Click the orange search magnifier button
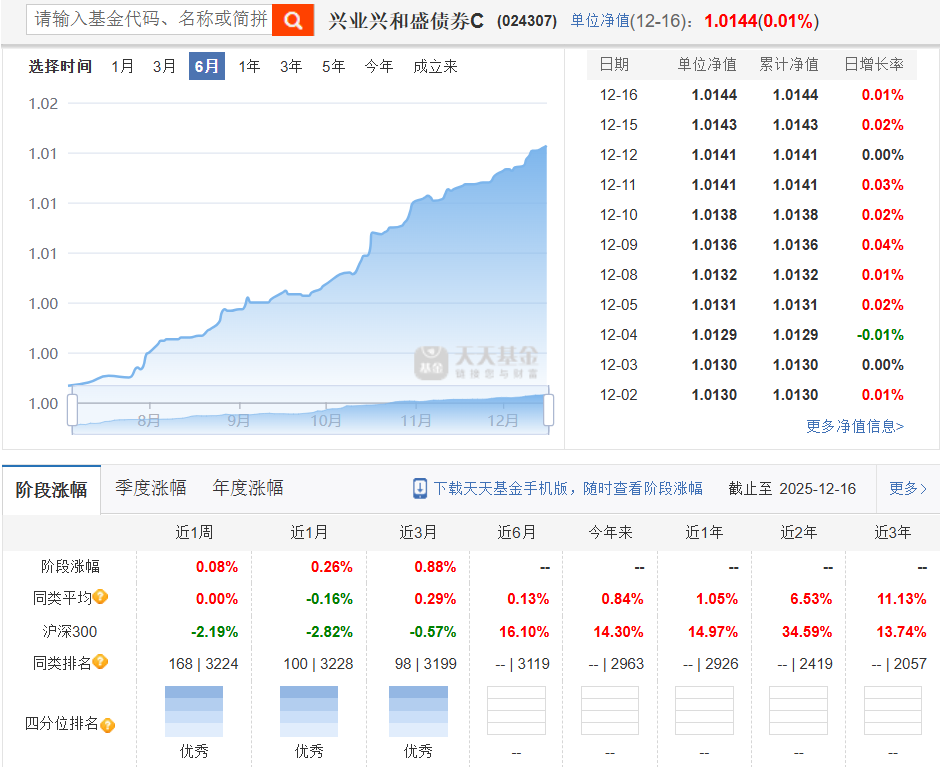 pyautogui.click(x=293, y=20)
